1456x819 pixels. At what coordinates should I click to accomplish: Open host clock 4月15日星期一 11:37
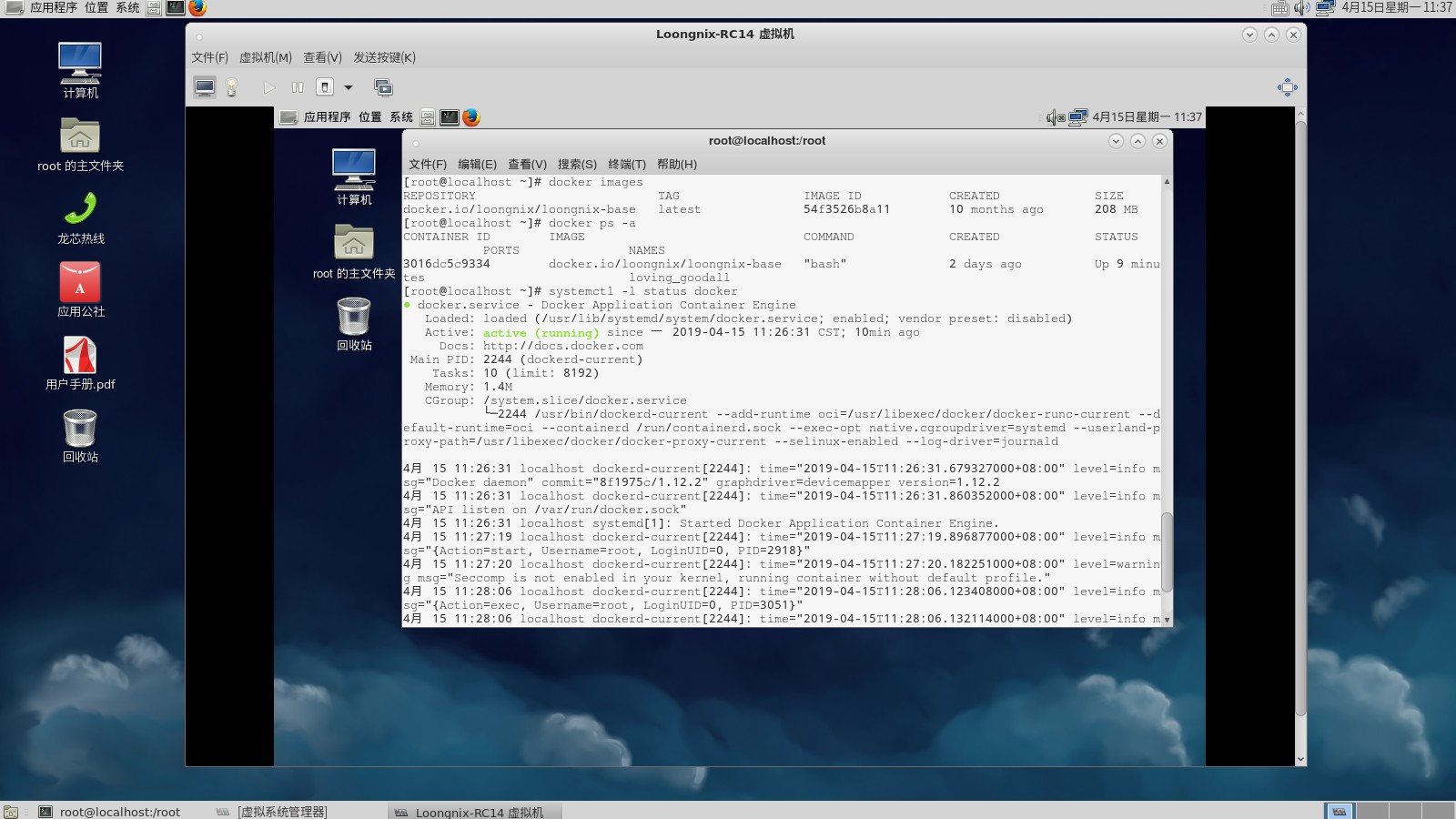tap(1397, 7)
